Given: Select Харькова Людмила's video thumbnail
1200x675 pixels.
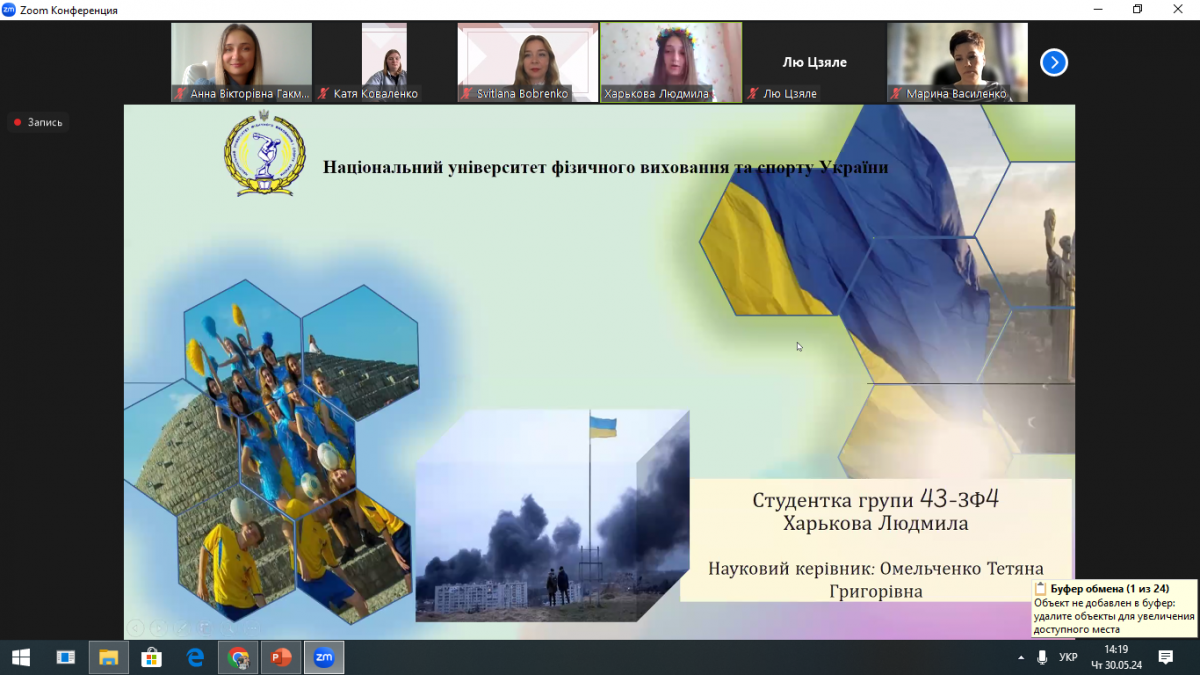Looking at the screenshot, I should [x=671, y=62].
